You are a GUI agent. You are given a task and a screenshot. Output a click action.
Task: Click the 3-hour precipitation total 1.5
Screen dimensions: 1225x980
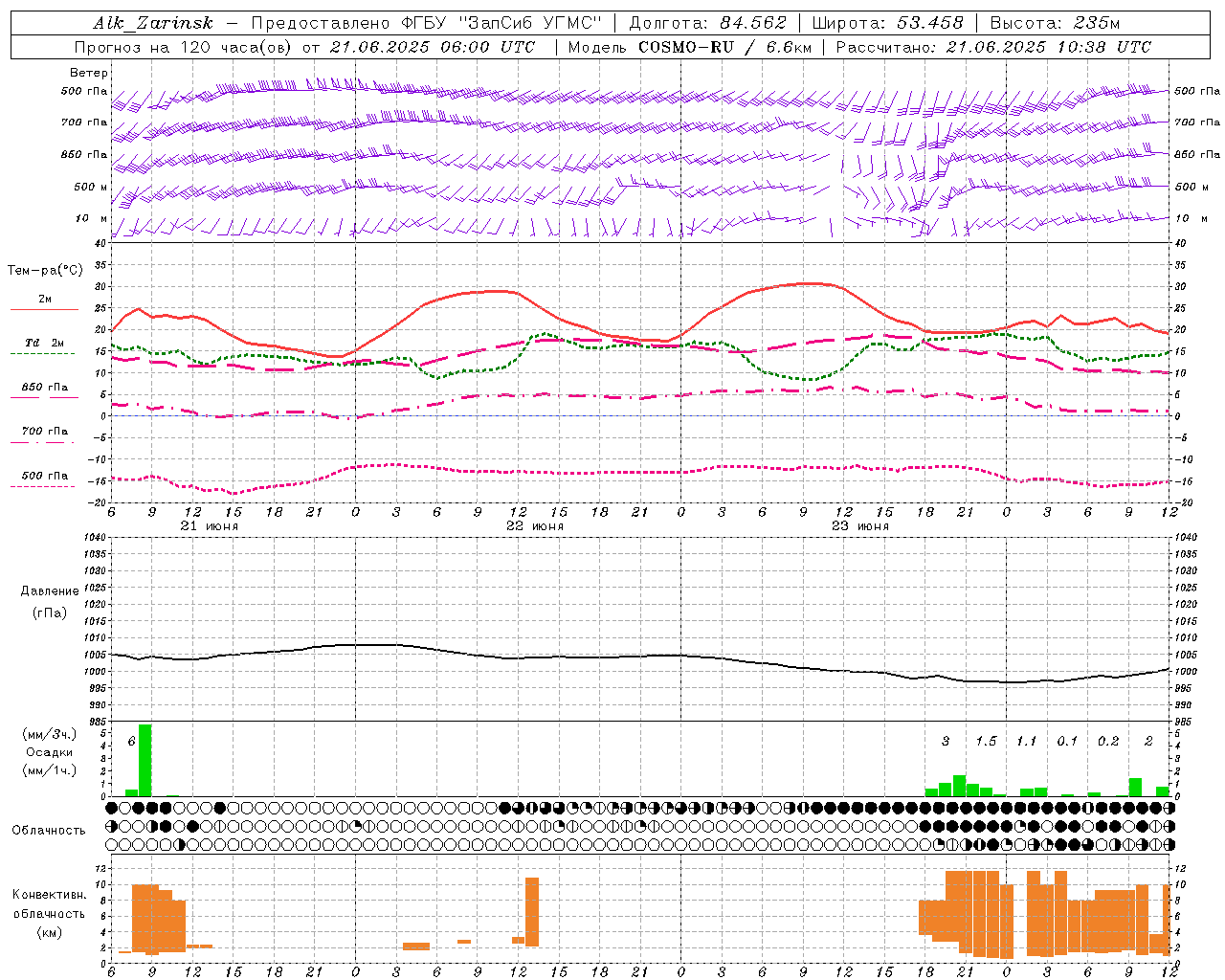tap(986, 742)
